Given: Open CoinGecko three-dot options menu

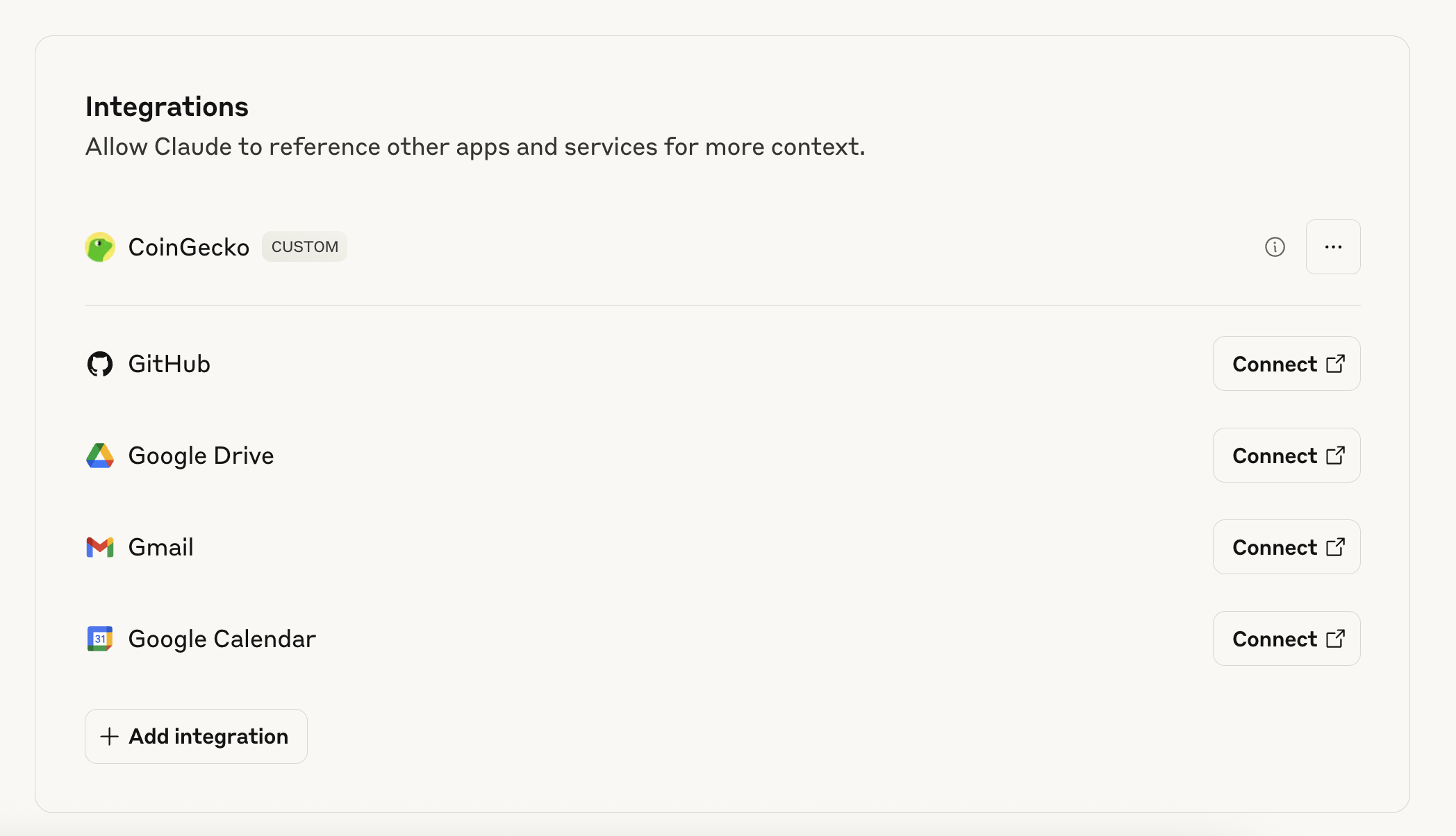Looking at the screenshot, I should [1333, 247].
